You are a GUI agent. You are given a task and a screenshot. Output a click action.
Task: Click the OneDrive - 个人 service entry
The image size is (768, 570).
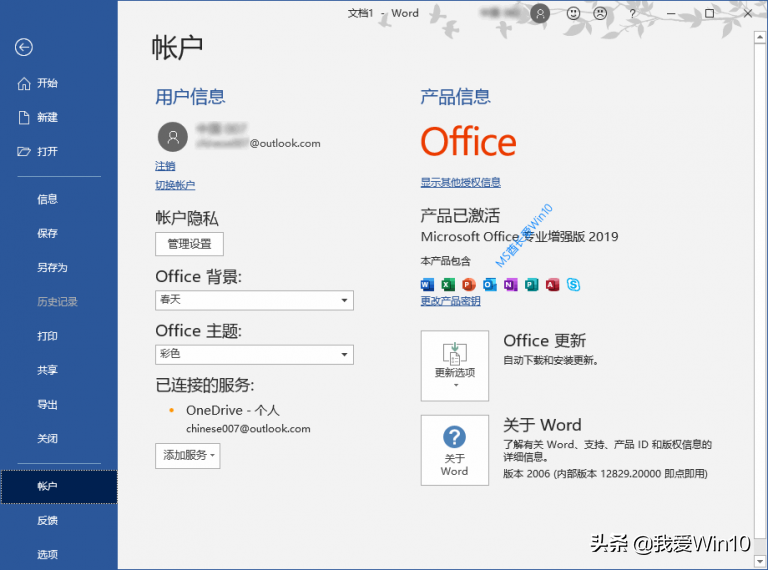(233, 410)
